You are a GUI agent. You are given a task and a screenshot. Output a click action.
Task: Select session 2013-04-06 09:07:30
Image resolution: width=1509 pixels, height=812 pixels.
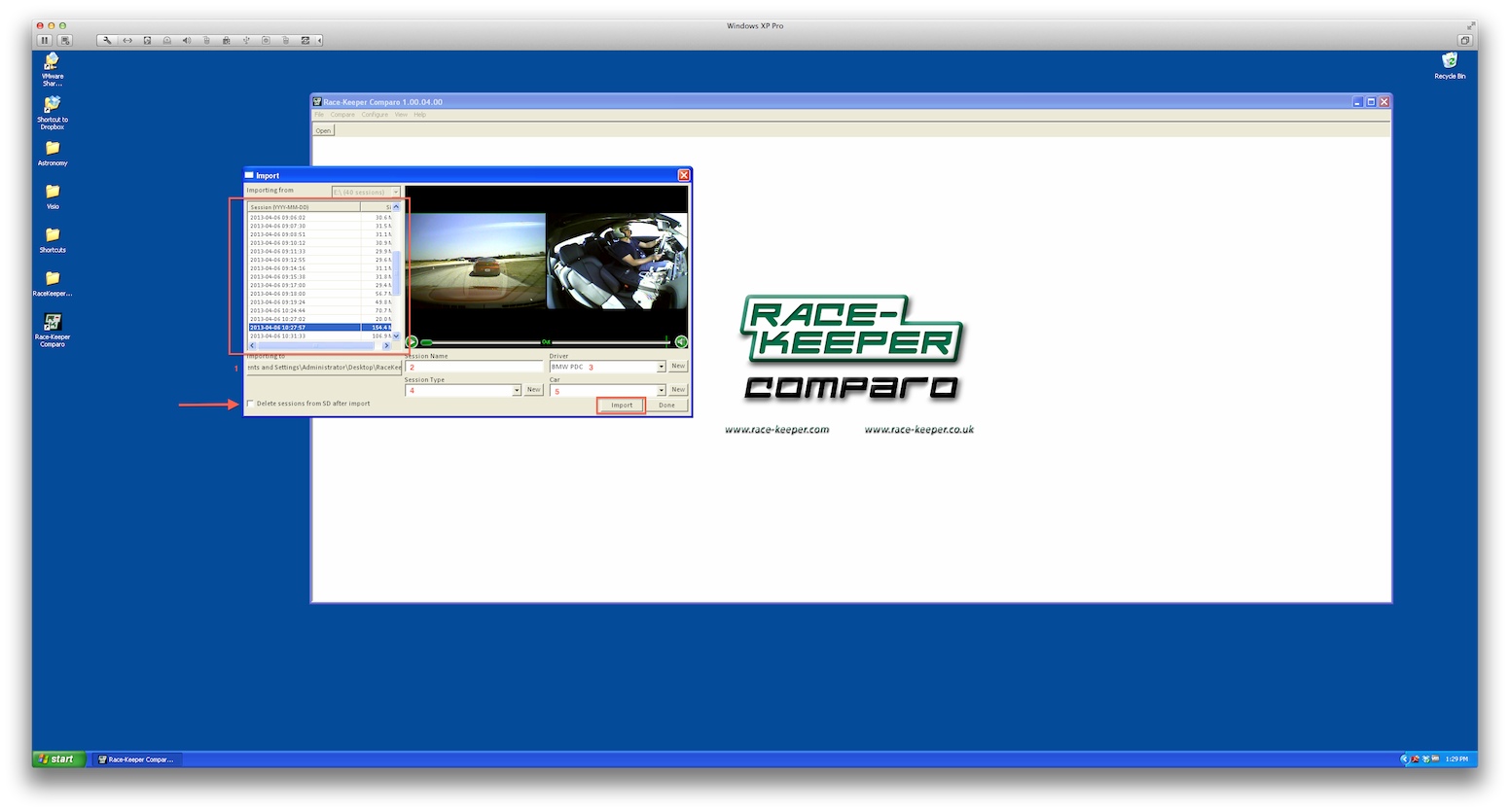[x=319, y=226]
